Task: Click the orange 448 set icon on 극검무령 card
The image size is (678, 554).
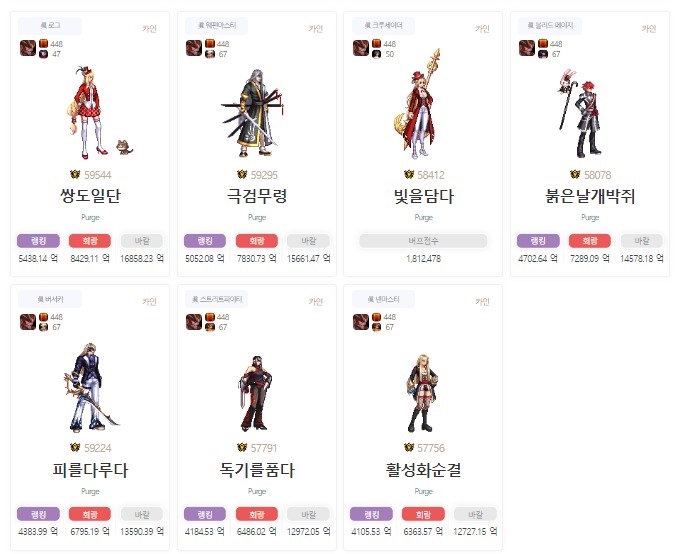Action: [x=210, y=43]
